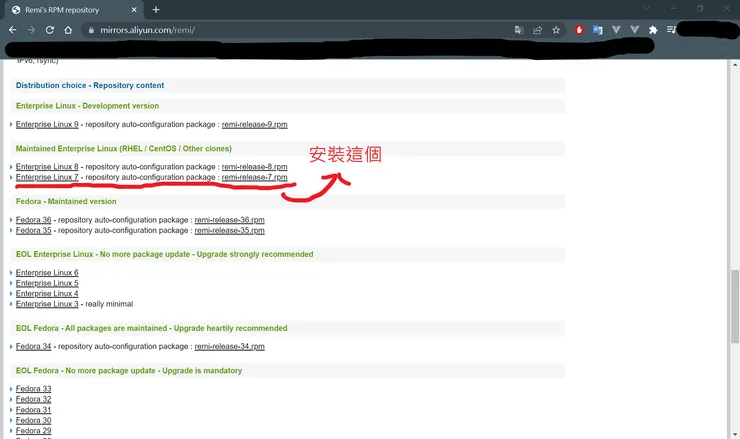
Task: Open the Enterprise Linux 6 link
Action: (47, 272)
